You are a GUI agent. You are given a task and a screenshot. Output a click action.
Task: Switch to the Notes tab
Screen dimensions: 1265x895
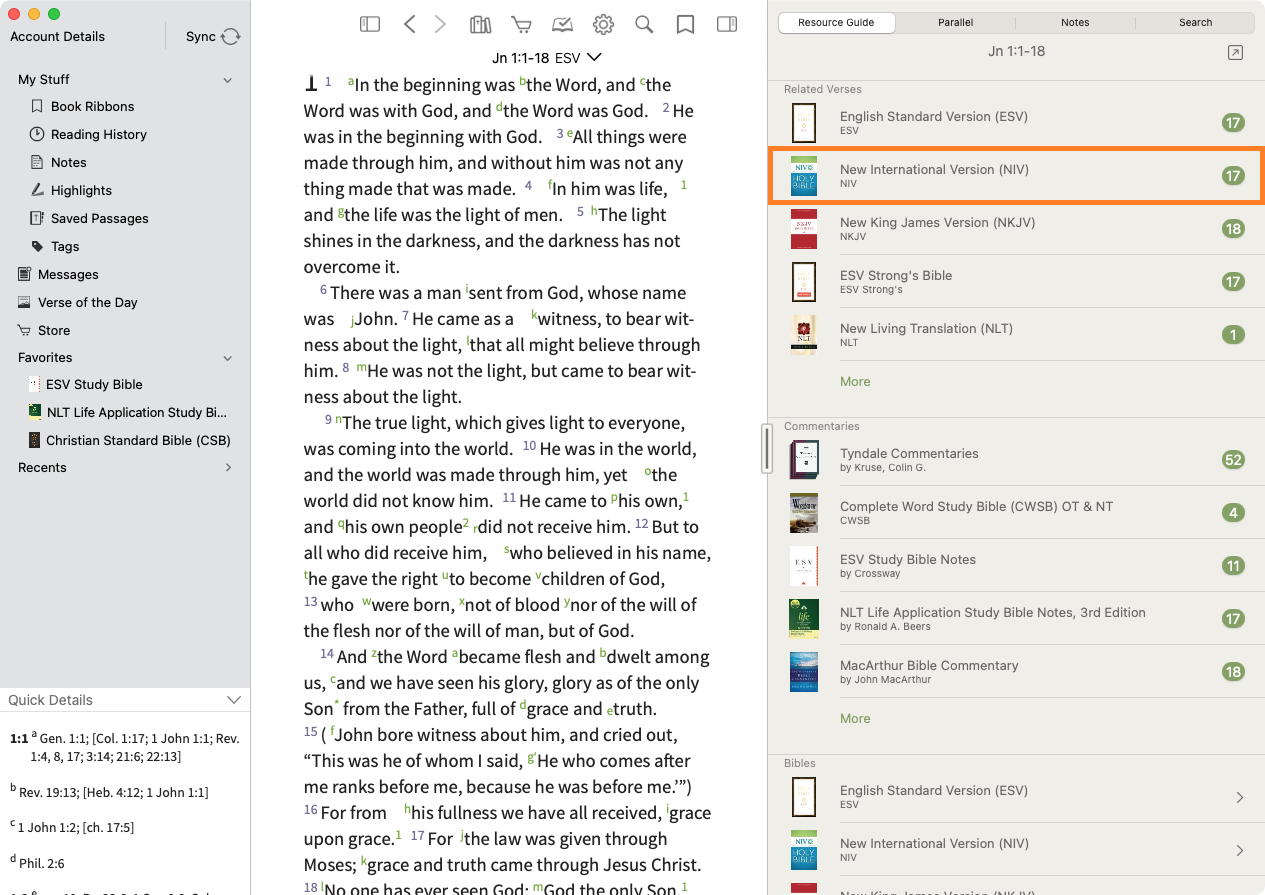[x=1076, y=22]
